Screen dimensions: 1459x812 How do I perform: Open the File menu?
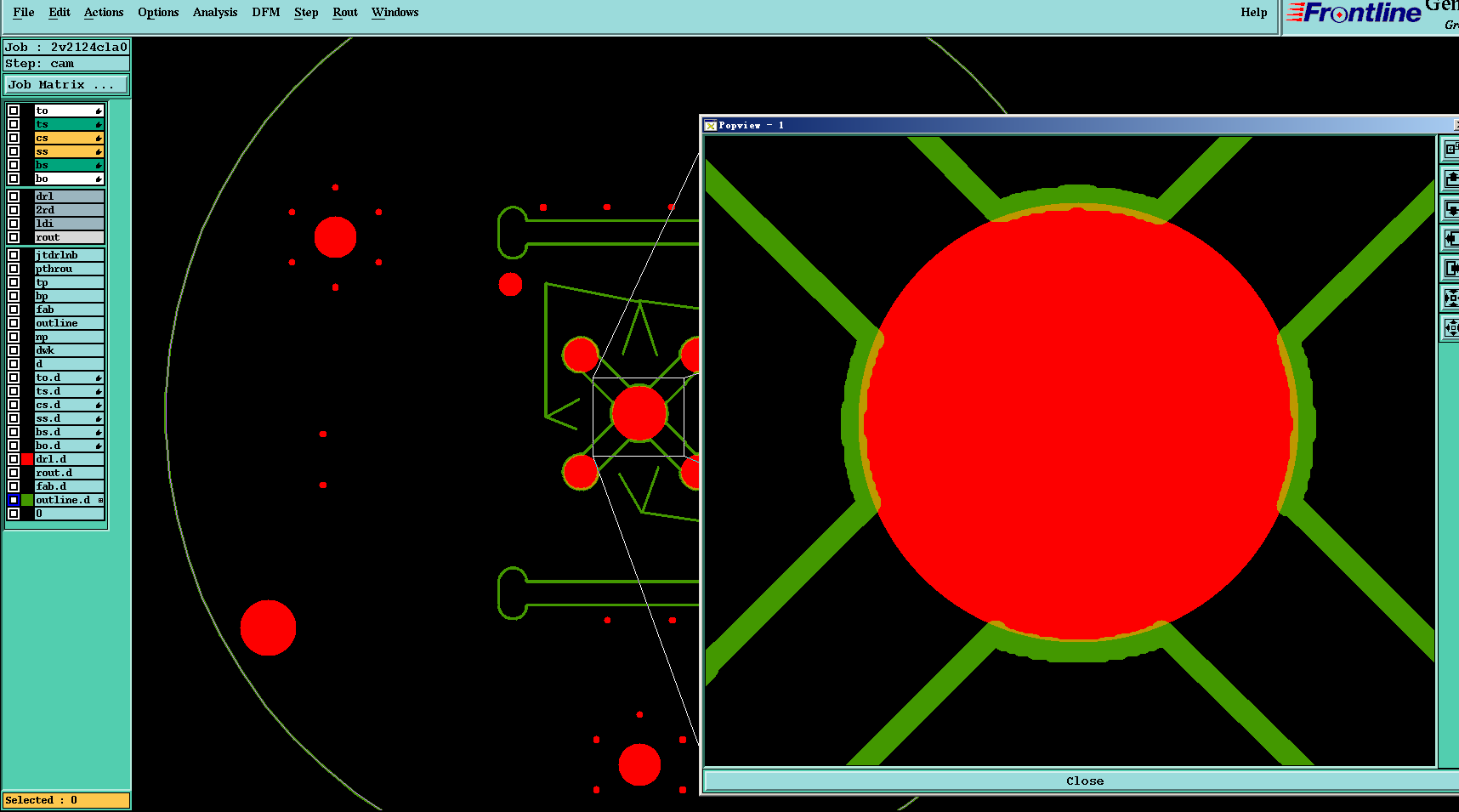tap(24, 12)
